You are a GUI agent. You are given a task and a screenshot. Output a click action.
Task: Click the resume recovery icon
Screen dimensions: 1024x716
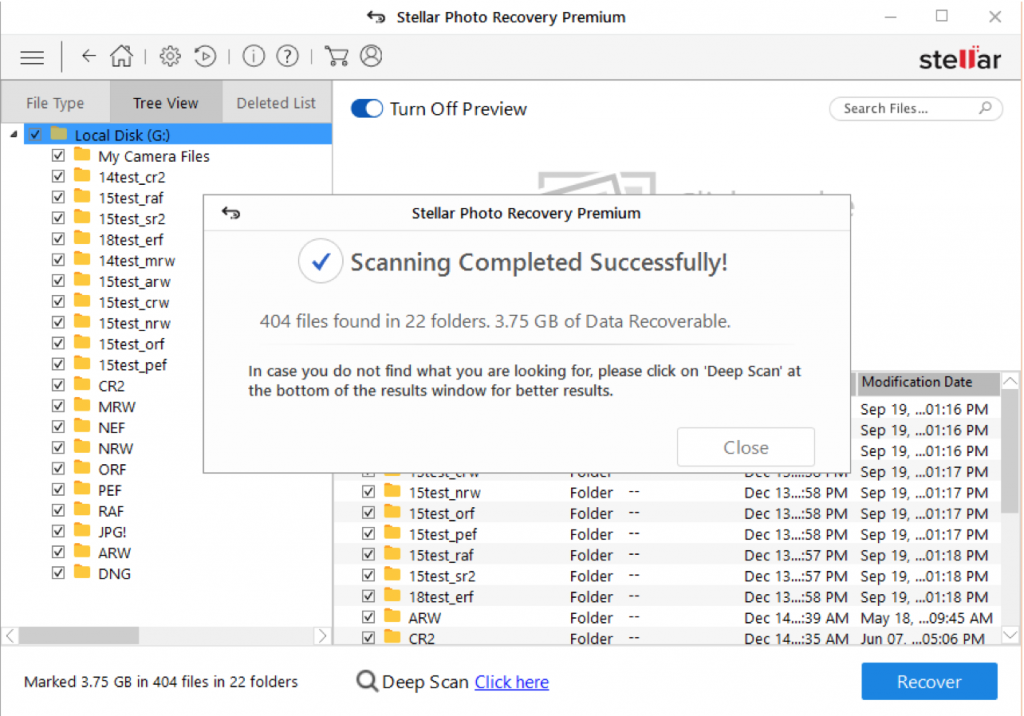pos(205,56)
